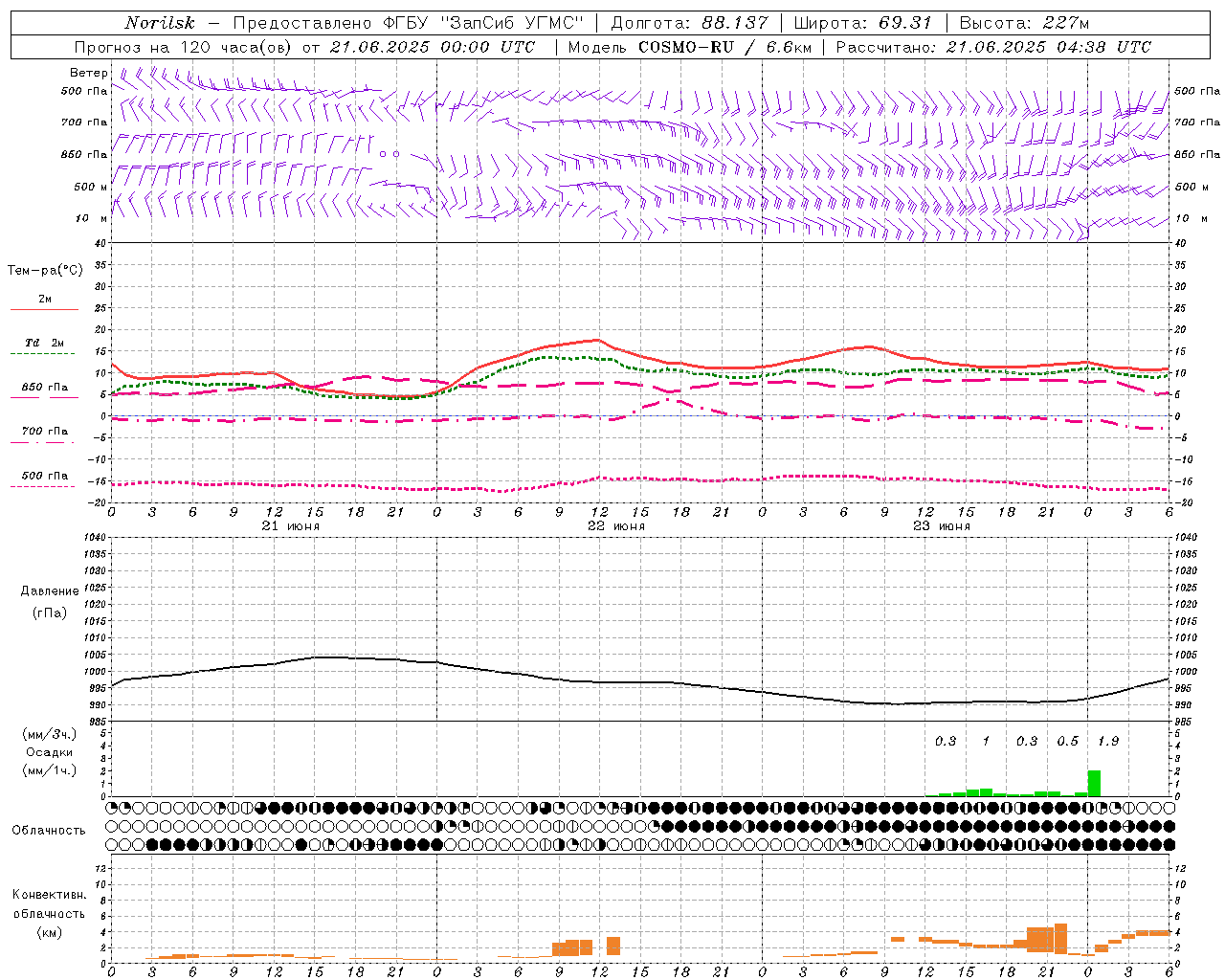Click the "10 м" wind level label on left axis
Image resolution: width=1225 pixels, height=980 pixels.
click(91, 218)
